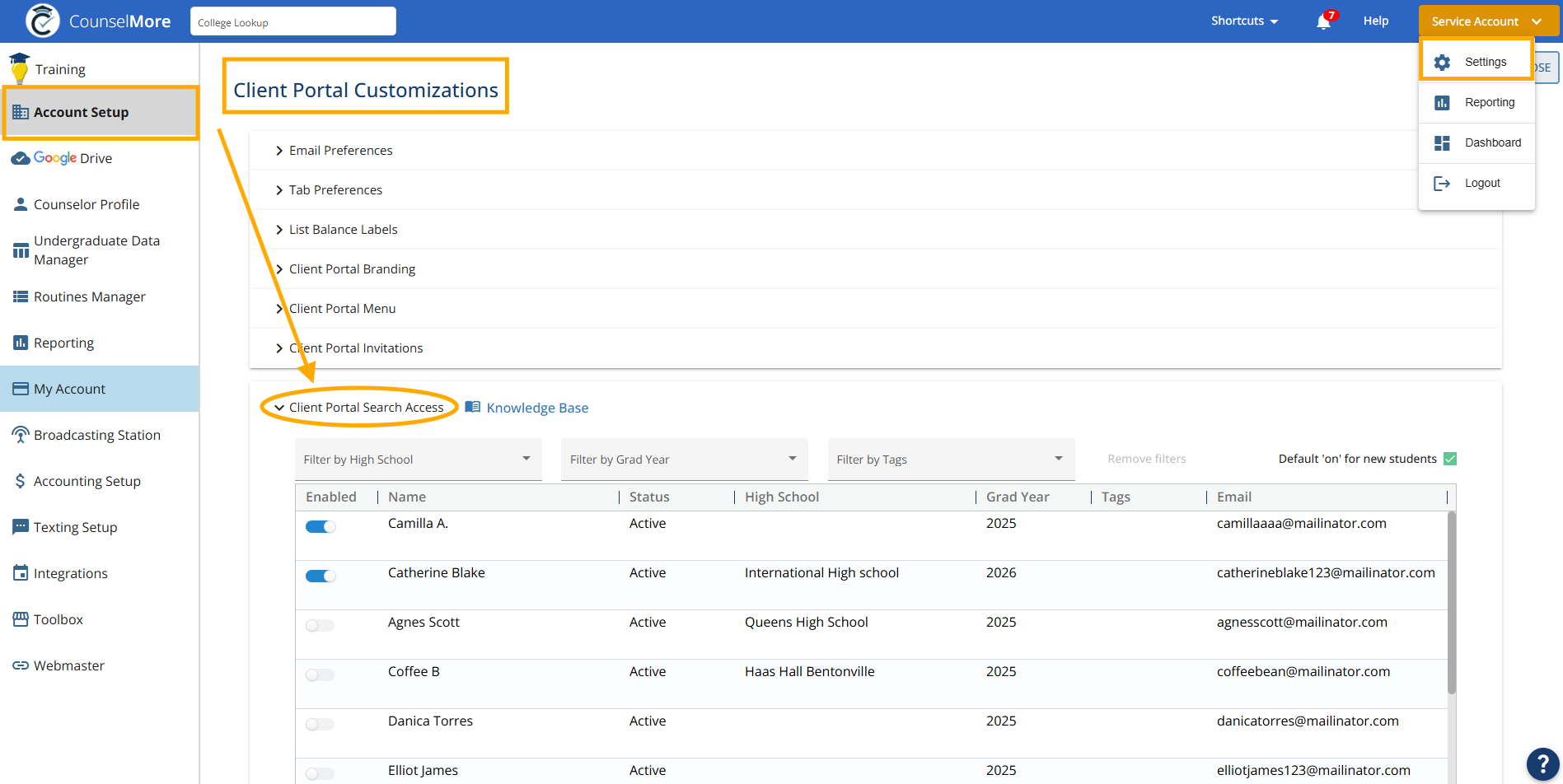Click the Training lightbulb icon
This screenshot has width=1563, height=784.
point(20,68)
